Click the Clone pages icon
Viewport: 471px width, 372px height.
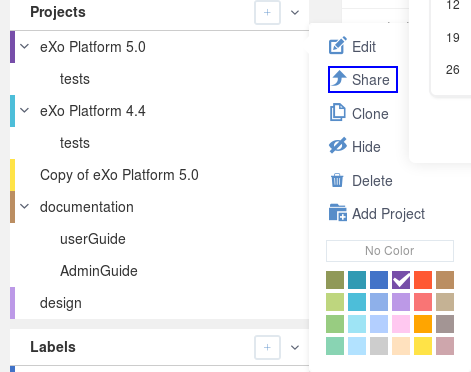[338, 112]
